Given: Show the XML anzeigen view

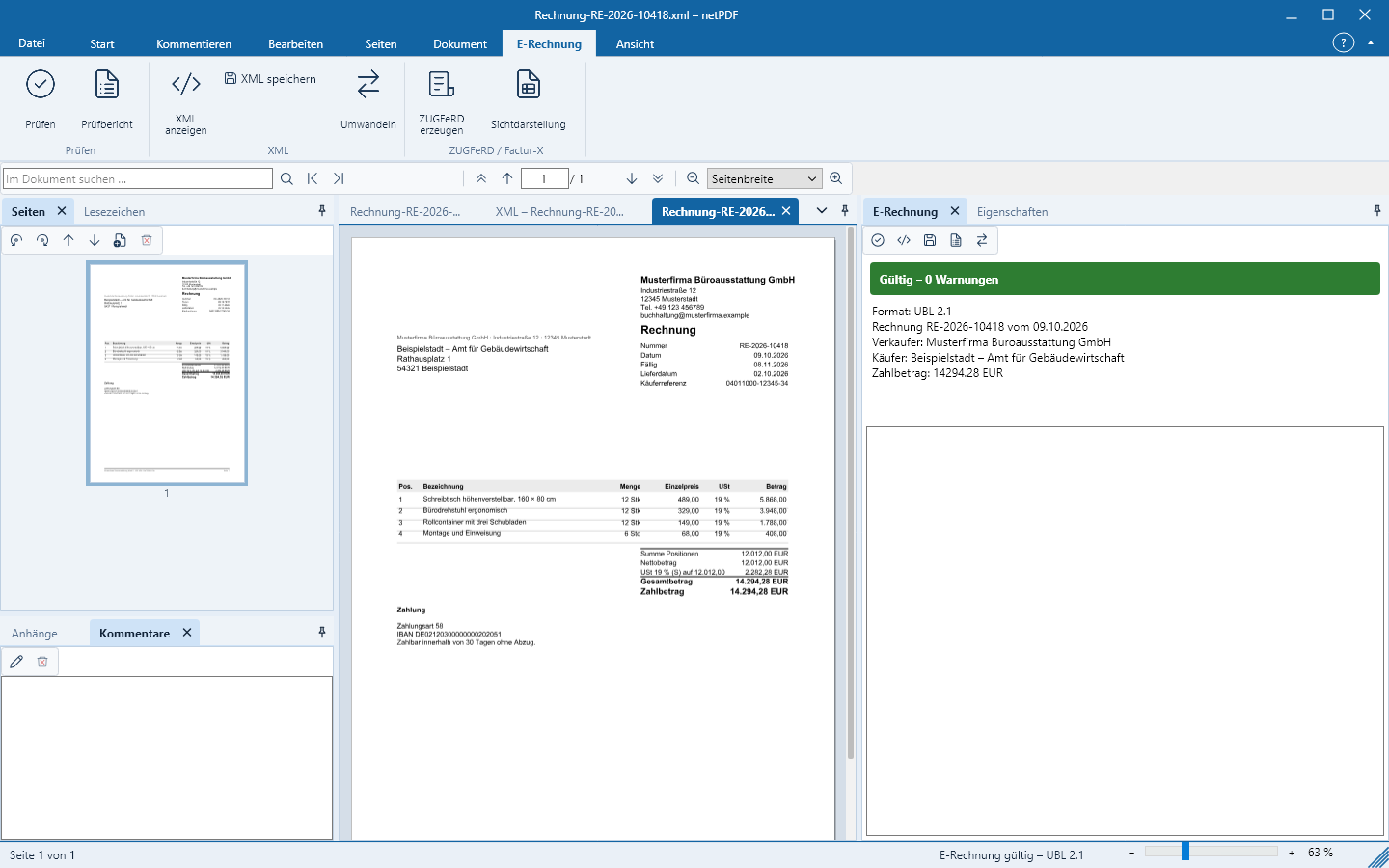Looking at the screenshot, I should pyautogui.click(x=186, y=102).
